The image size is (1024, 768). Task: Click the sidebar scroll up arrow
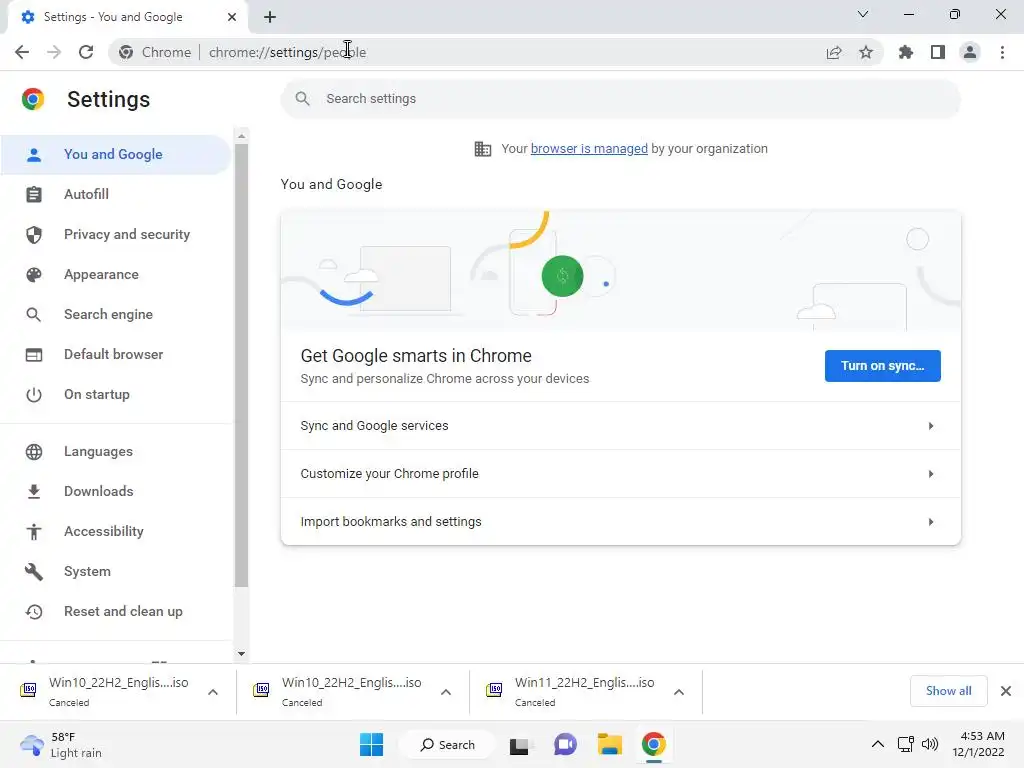(242, 136)
